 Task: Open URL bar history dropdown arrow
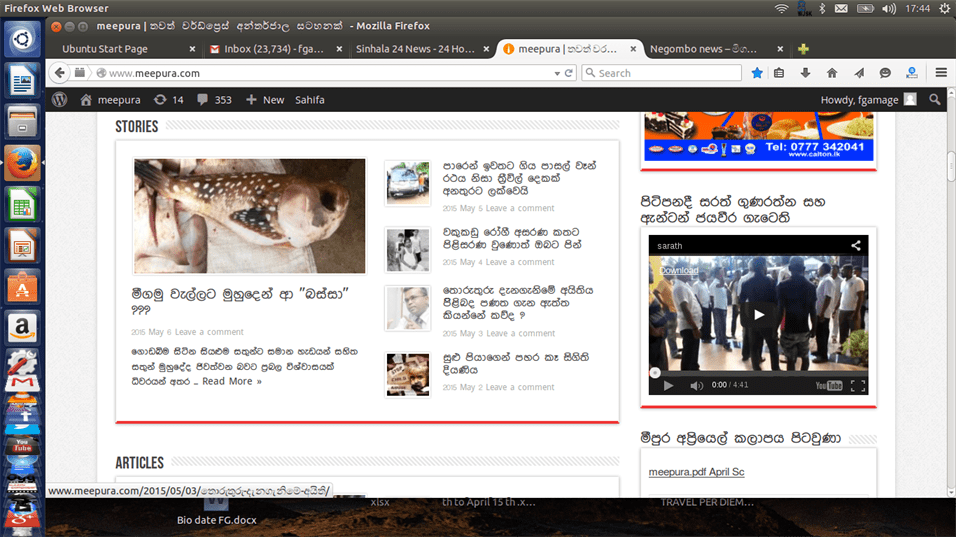coord(557,73)
